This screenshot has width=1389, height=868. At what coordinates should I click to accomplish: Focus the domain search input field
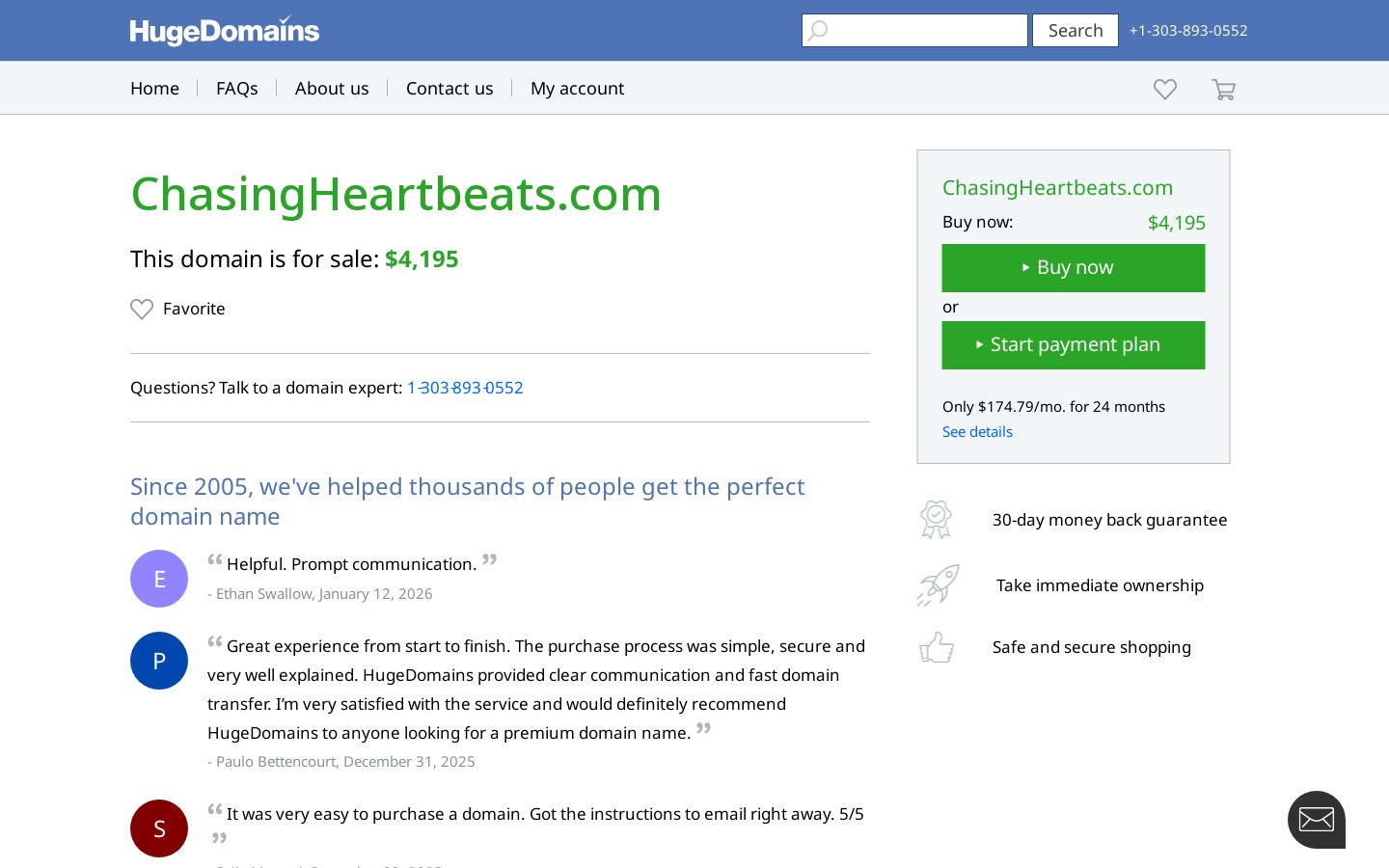point(914,31)
